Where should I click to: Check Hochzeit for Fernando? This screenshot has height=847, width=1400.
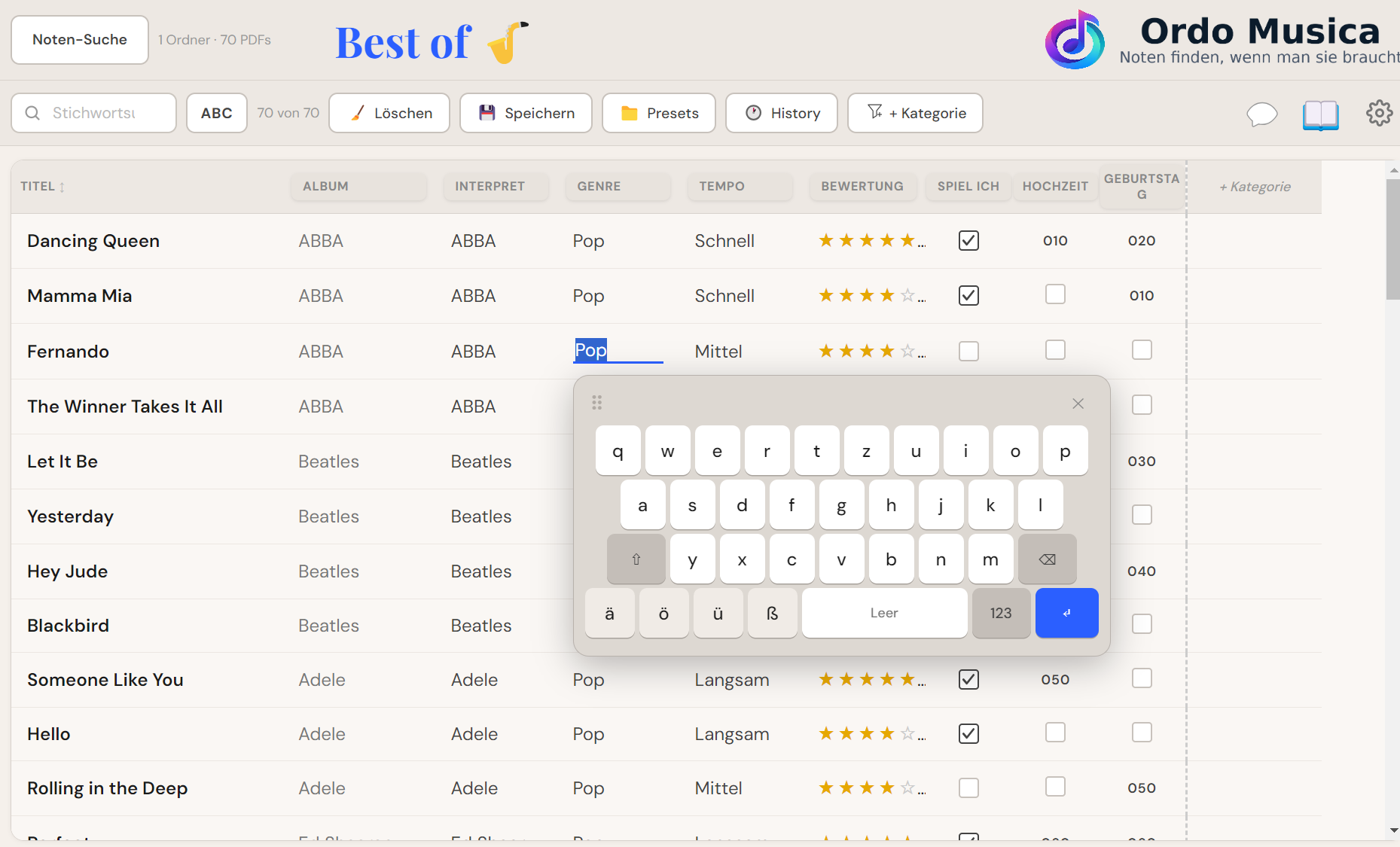(1055, 350)
